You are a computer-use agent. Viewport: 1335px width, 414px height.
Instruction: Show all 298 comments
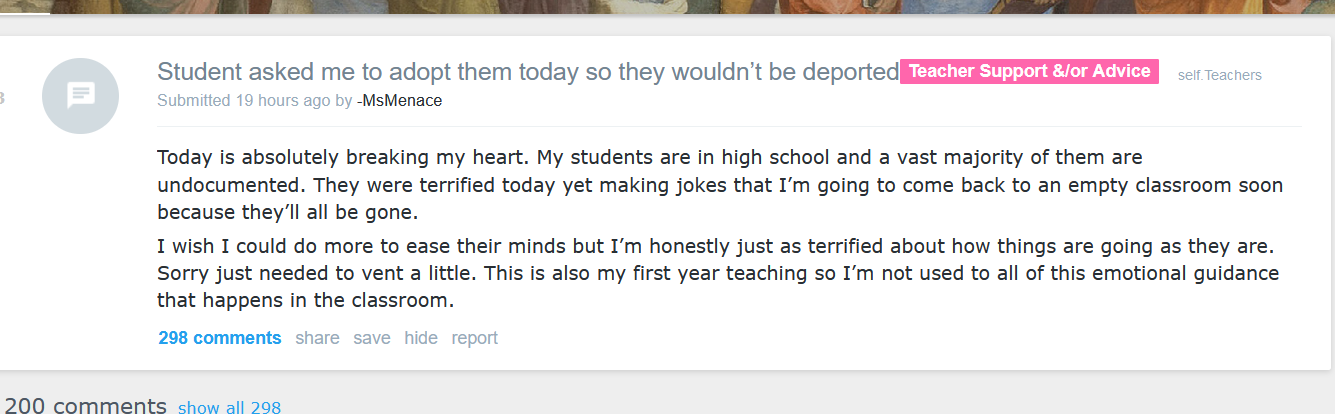[229, 407]
